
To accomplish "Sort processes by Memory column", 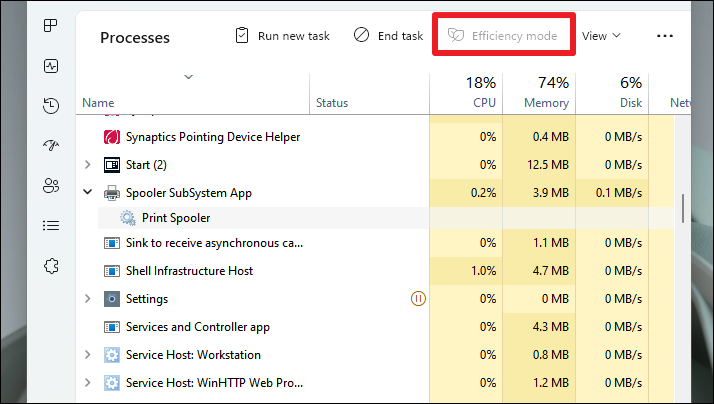I will point(545,102).
